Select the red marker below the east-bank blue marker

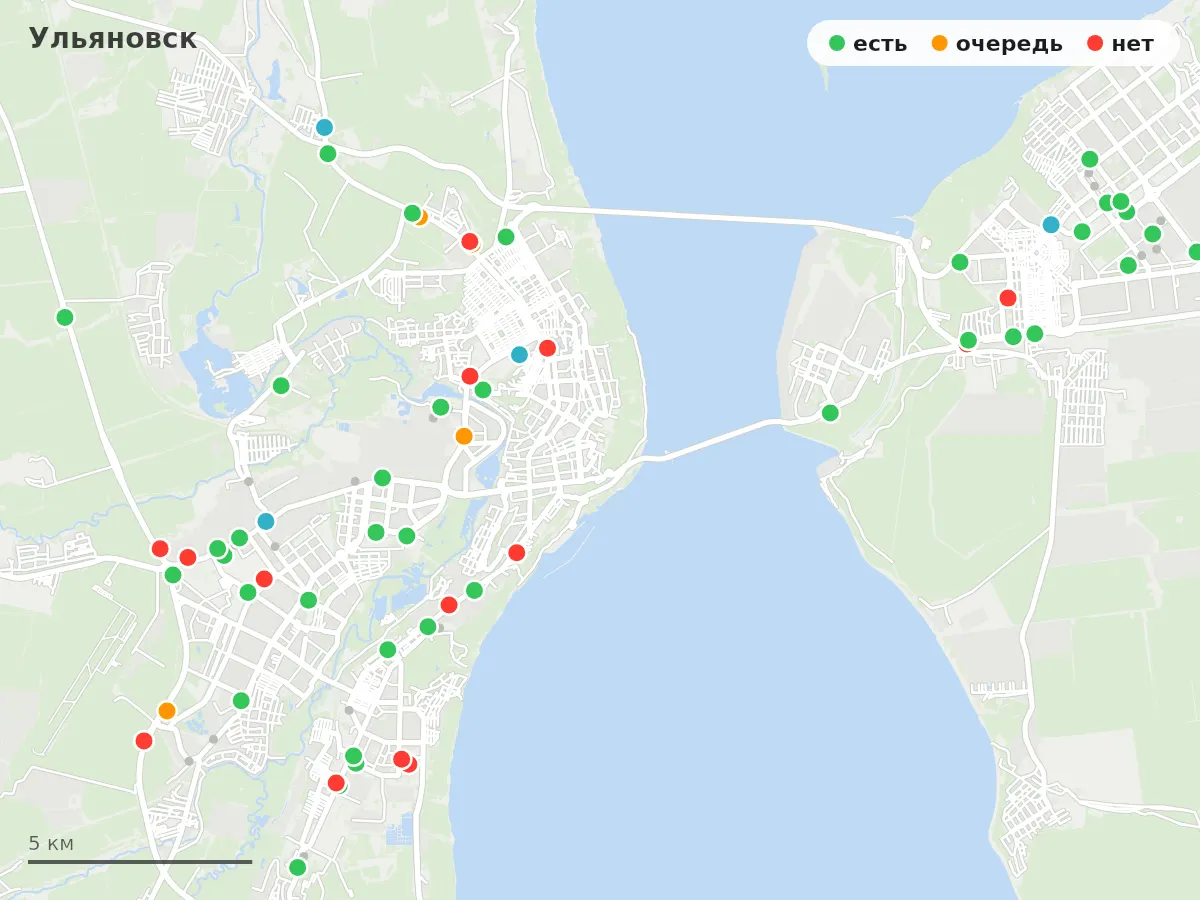1008,298
